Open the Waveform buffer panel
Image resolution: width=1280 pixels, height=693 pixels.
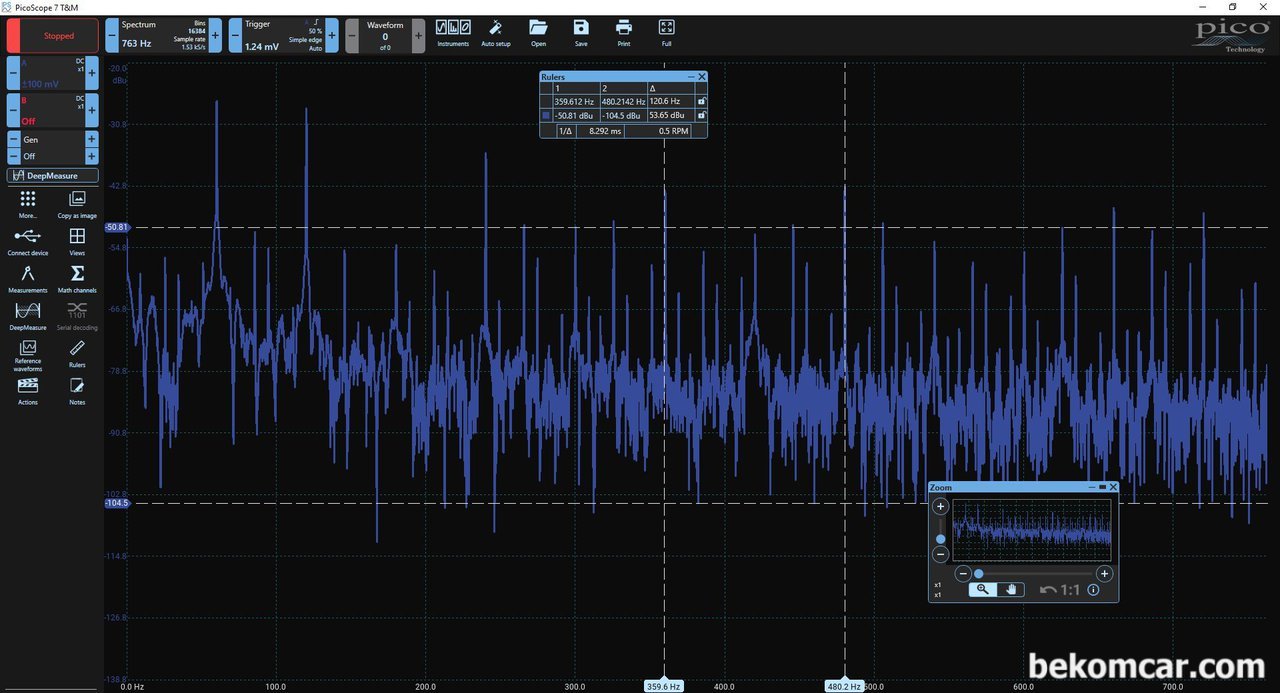[385, 36]
